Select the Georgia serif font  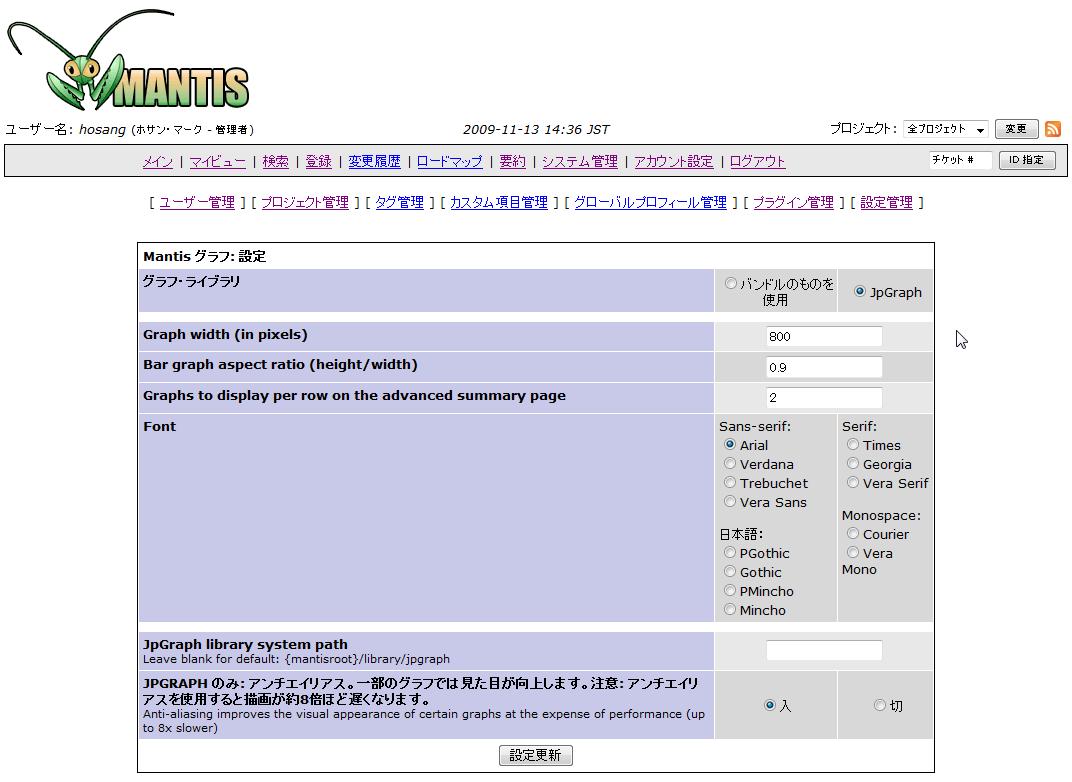click(x=853, y=464)
